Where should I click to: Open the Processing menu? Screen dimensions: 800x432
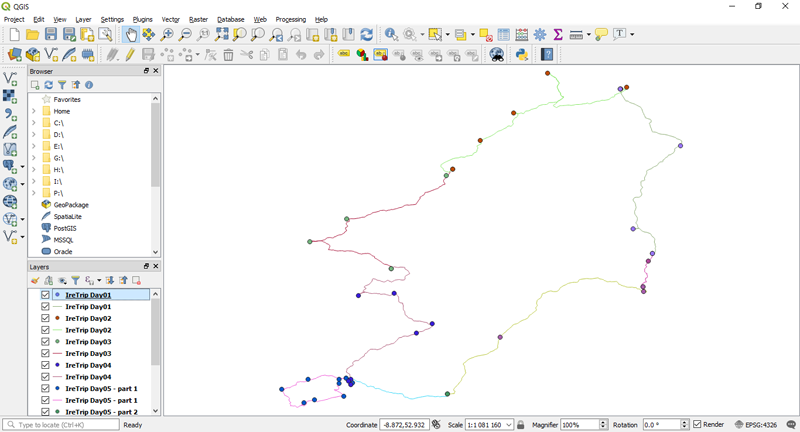coord(291,19)
